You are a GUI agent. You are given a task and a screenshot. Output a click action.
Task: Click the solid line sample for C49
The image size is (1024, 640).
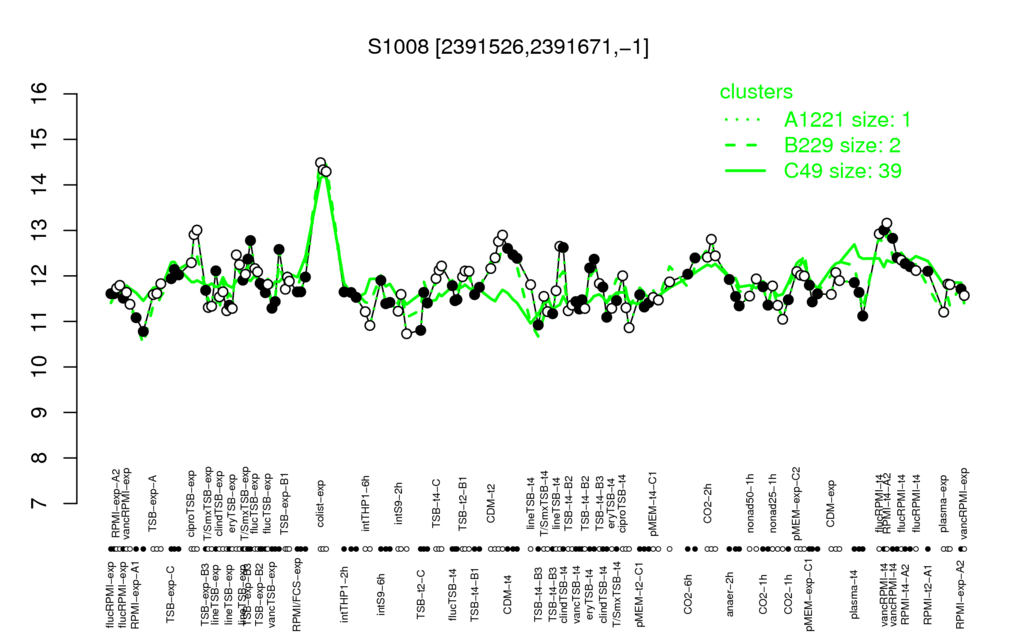tap(745, 170)
